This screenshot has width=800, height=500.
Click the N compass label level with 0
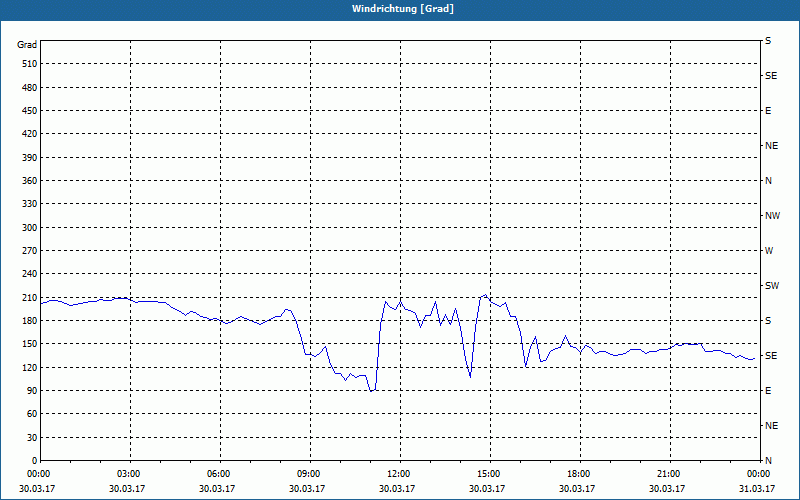click(x=768, y=461)
